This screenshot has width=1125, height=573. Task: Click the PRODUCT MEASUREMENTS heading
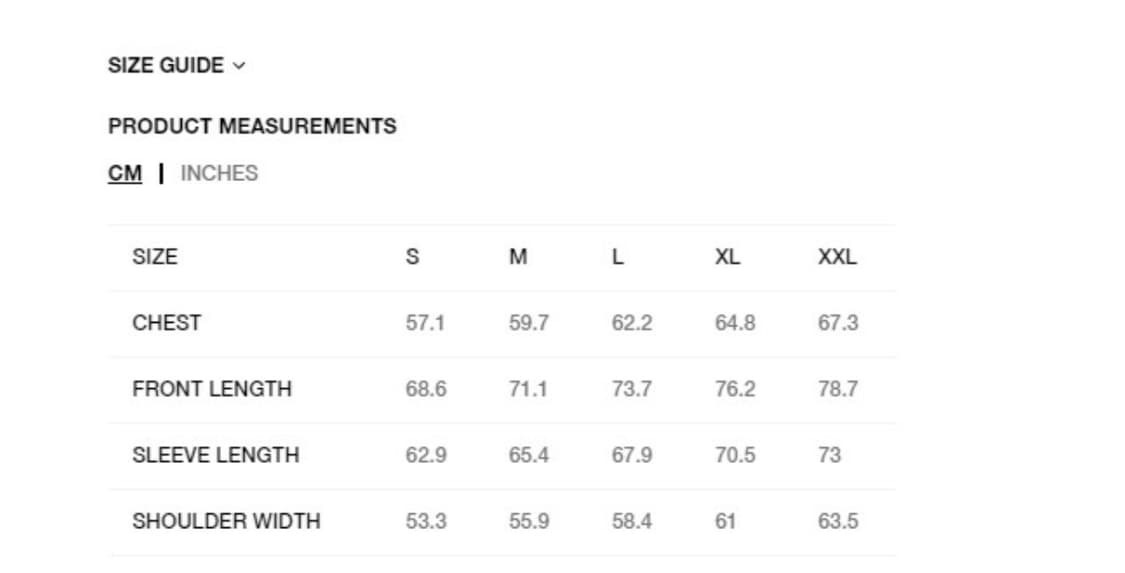click(252, 126)
